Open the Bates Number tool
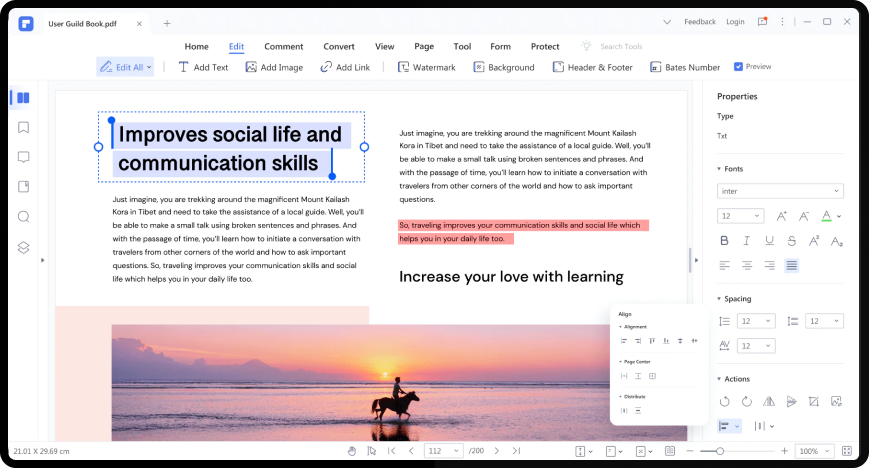869x468 pixels. point(685,67)
